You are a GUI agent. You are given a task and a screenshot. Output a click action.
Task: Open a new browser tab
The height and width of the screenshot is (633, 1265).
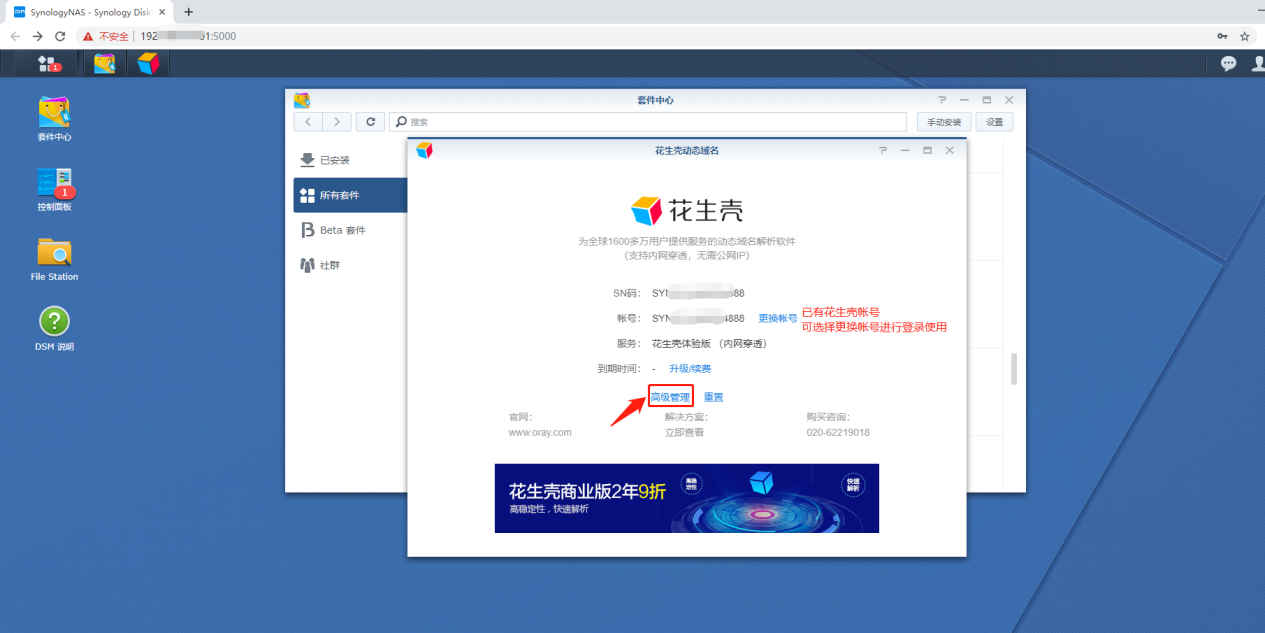click(188, 11)
